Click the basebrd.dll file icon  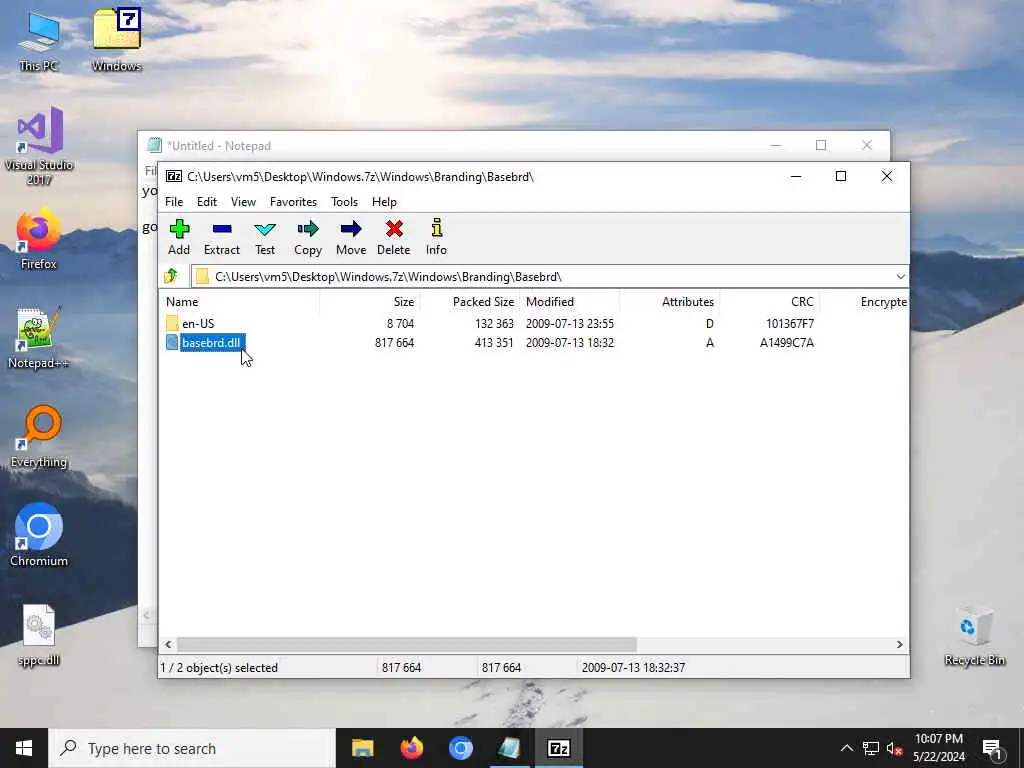(x=172, y=342)
